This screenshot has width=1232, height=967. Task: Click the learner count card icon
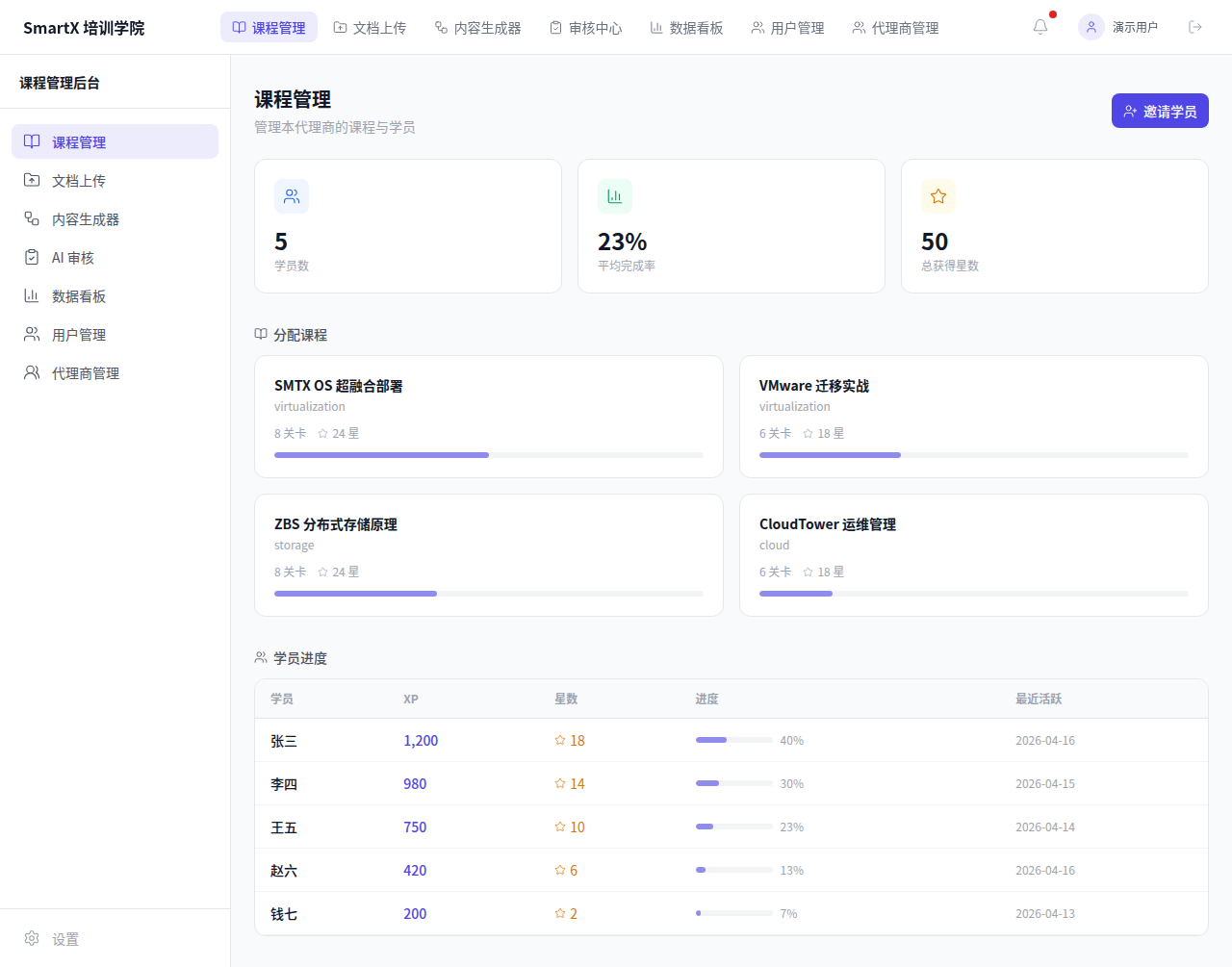(292, 196)
